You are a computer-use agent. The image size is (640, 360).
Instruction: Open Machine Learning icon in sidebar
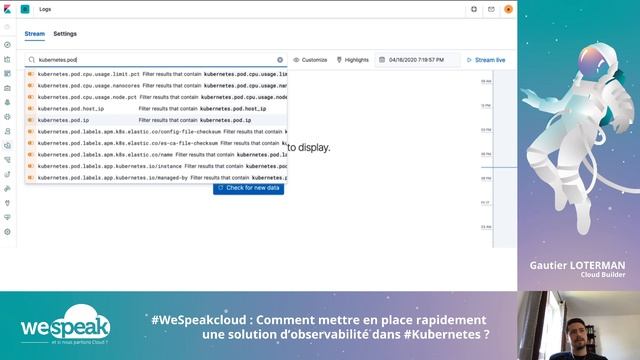7,117
